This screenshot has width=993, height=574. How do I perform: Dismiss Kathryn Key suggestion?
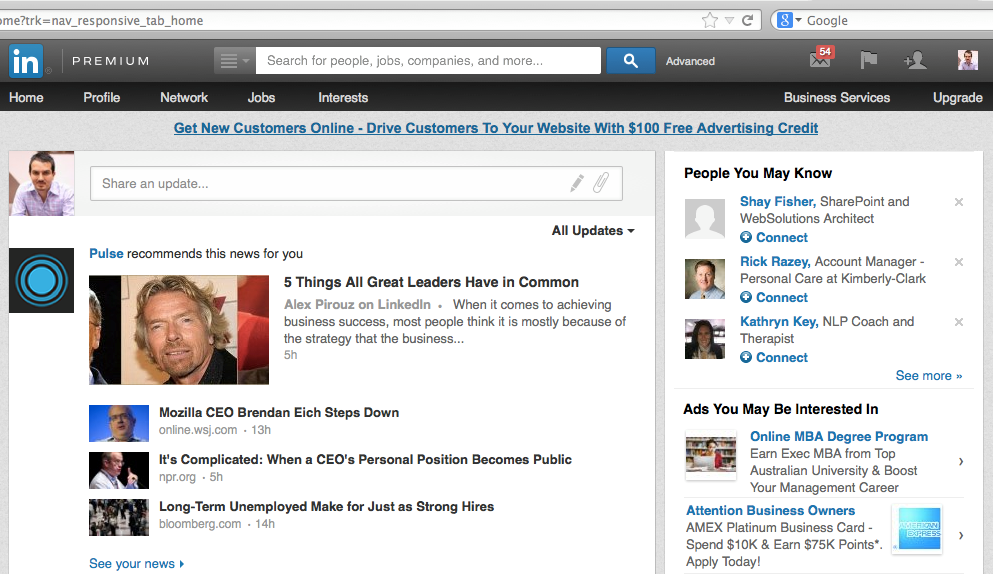click(x=959, y=322)
